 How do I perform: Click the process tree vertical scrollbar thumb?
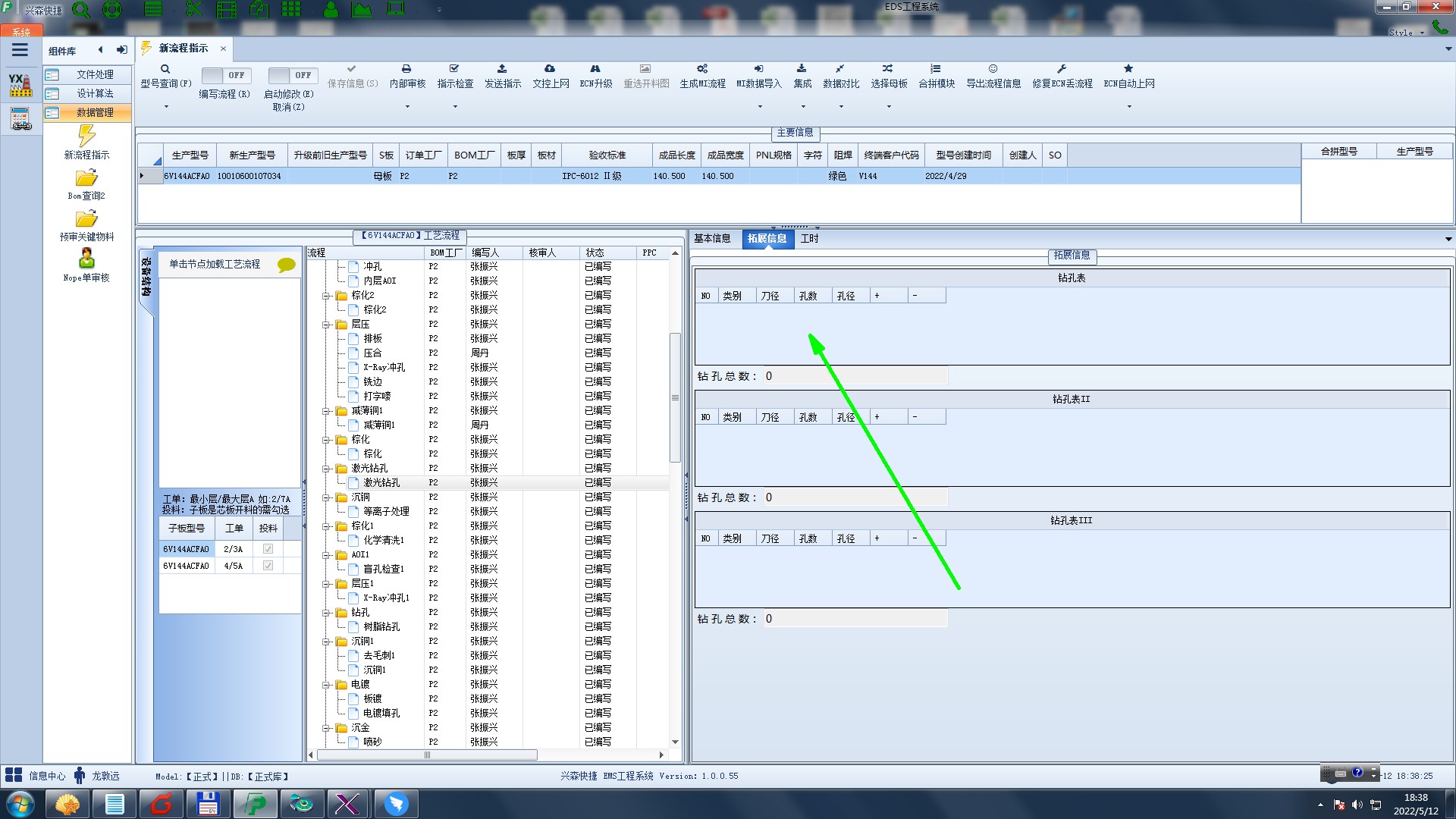pyautogui.click(x=675, y=397)
